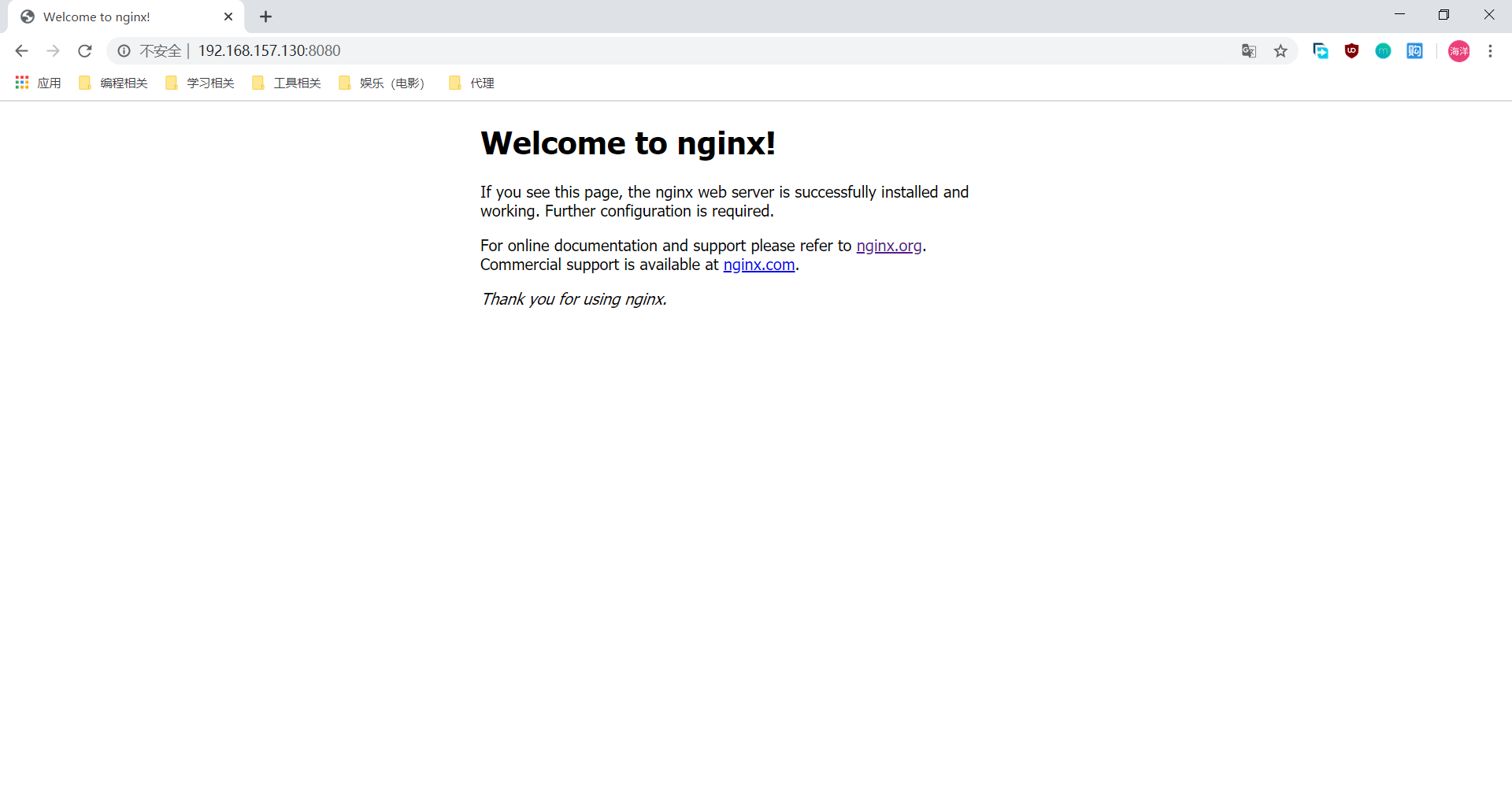Reload the nginx page
This screenshot has height=811, width=1512.
coord(85,51)
